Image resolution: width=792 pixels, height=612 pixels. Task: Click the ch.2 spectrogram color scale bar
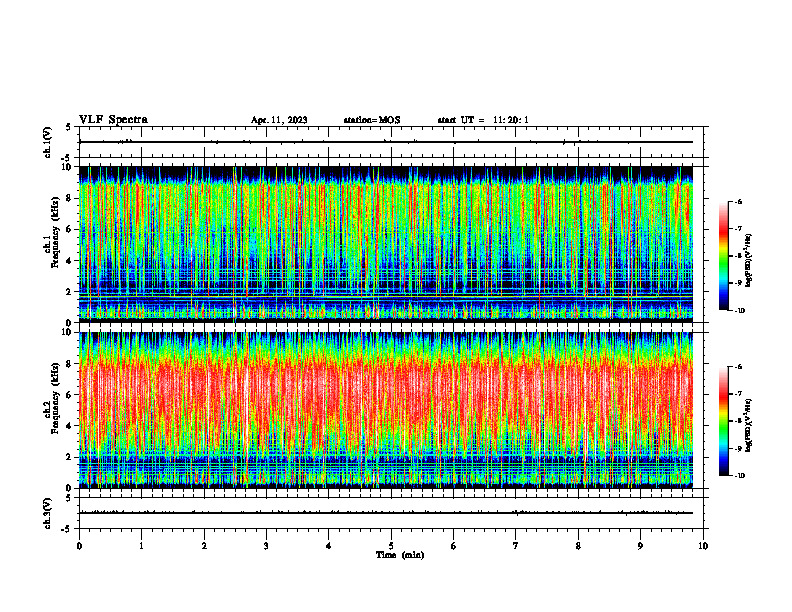coord(723,421)
